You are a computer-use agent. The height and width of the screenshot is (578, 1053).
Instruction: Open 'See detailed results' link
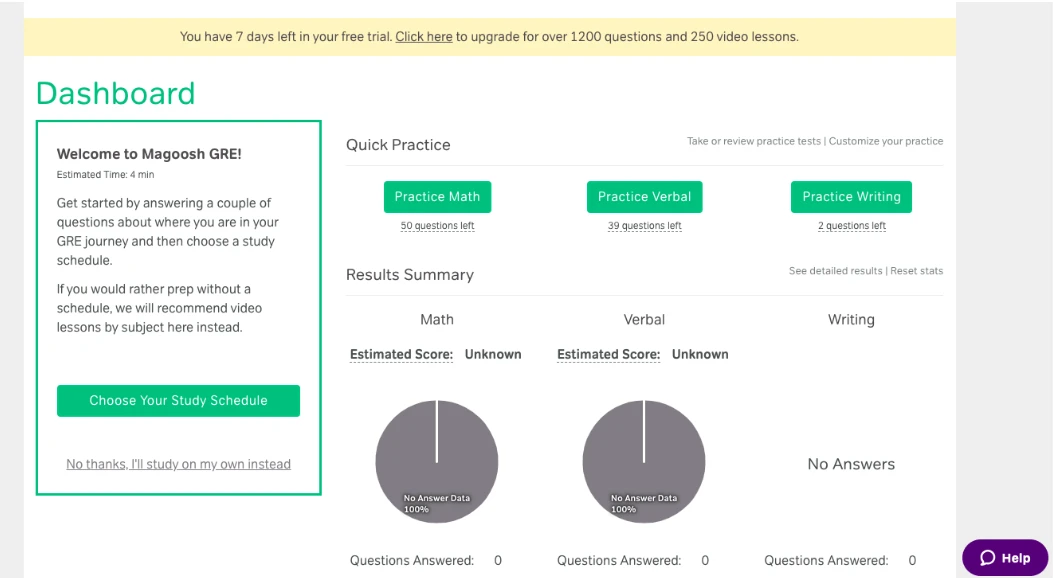pos(835,271)
